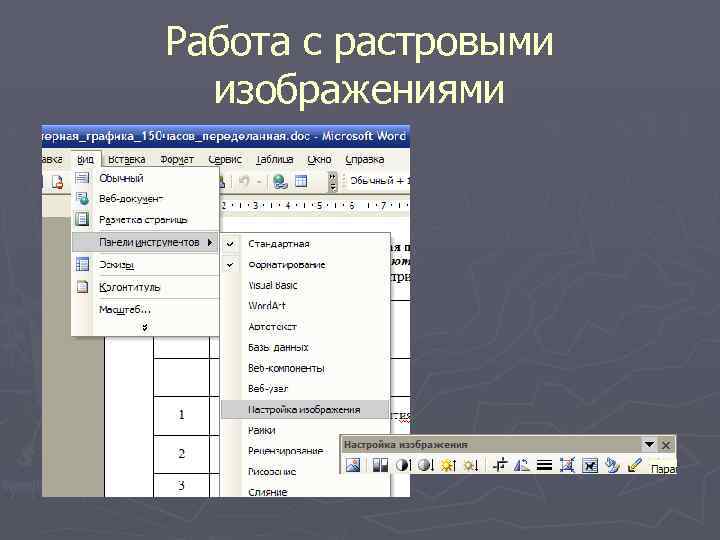
Task: Enable the Visual Basic toolbar
Action: pos(305,285)
